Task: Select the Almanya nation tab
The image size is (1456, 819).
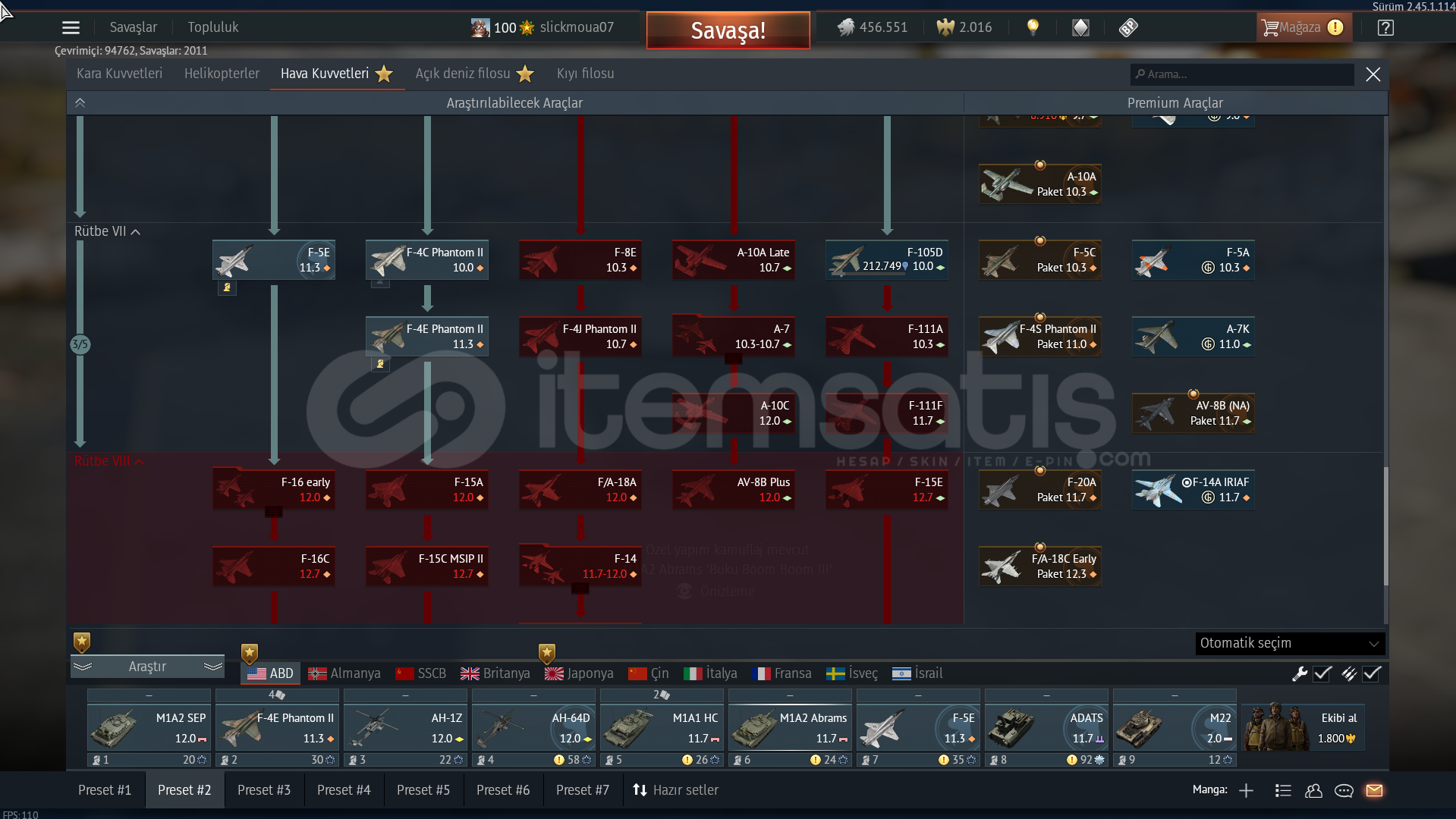Action: [344, 673]
